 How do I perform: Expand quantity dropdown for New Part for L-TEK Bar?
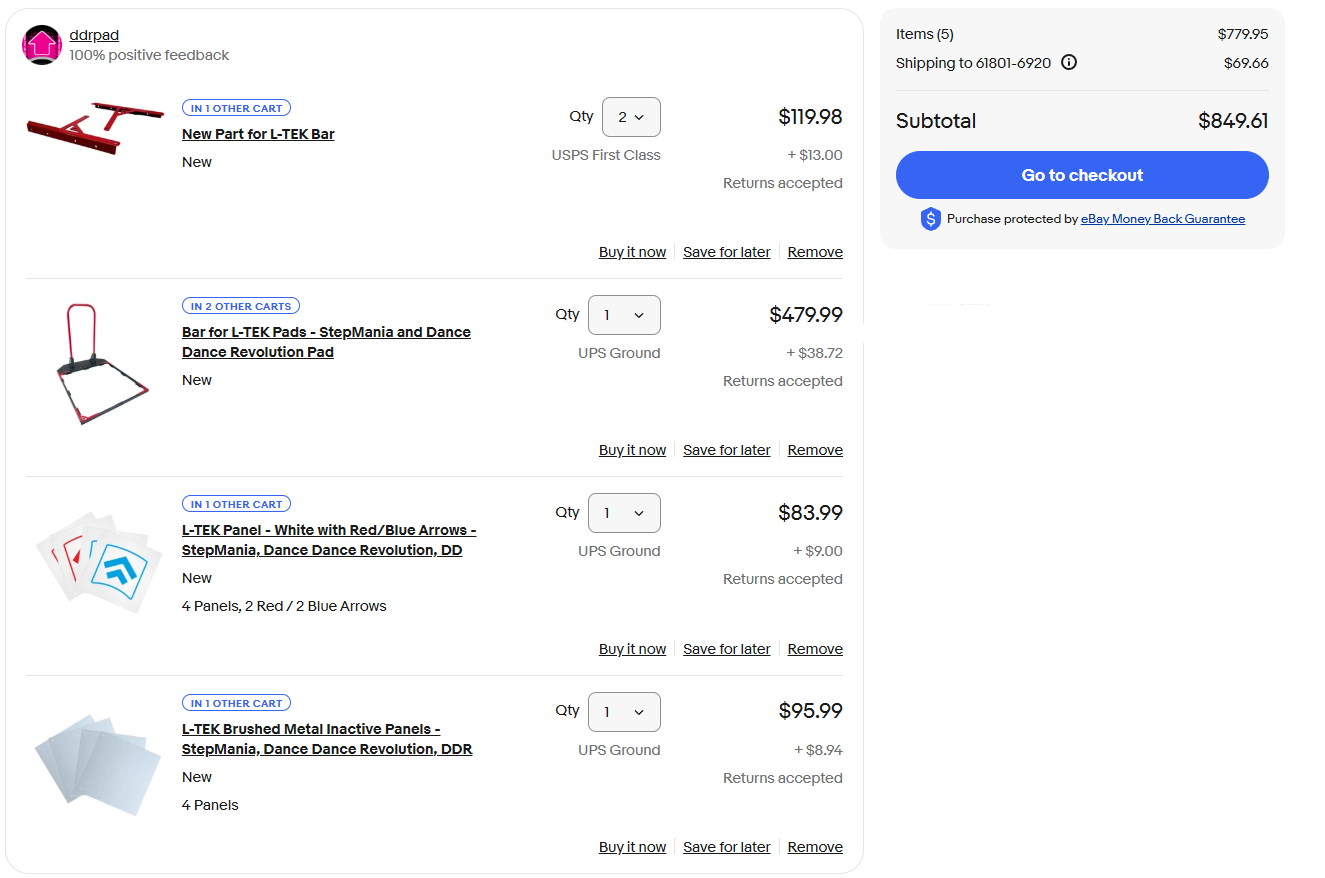pos(630,117)
